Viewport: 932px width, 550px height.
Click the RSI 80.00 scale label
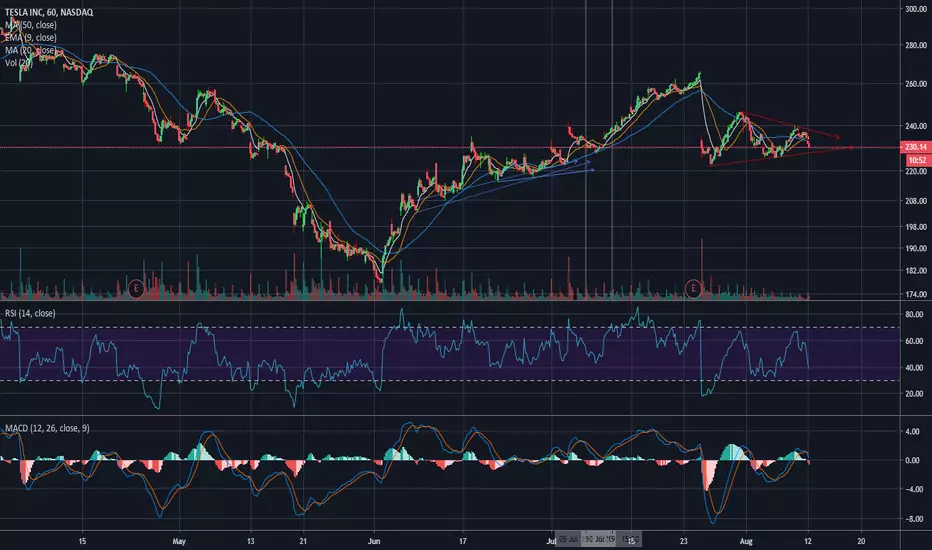point(915,314)
